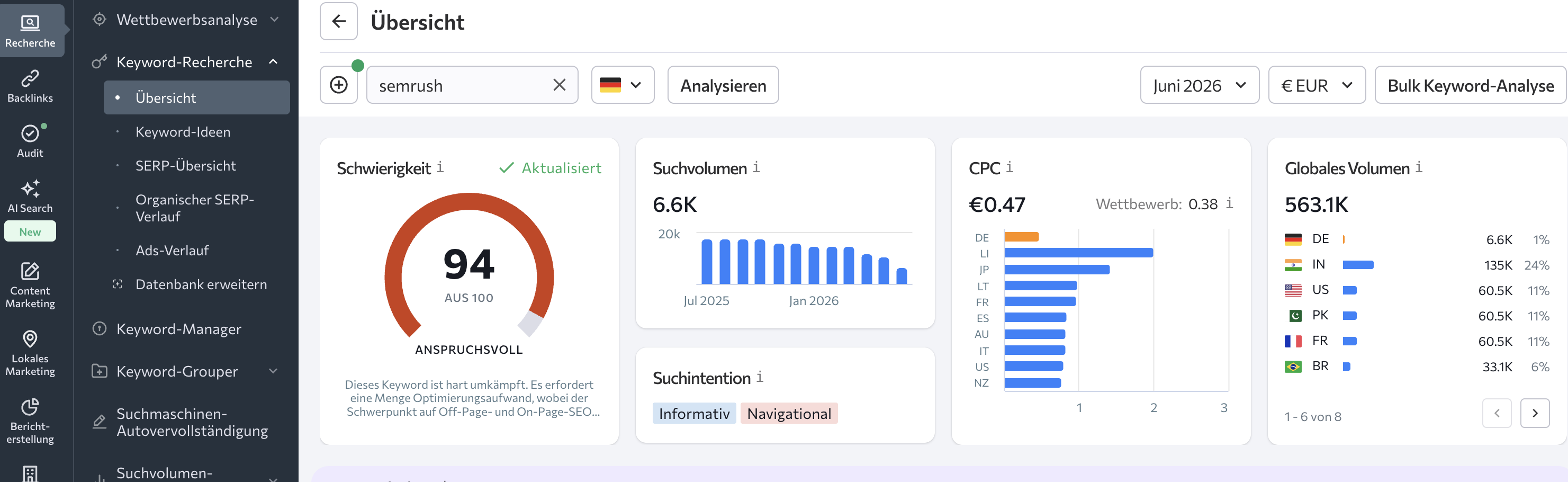This screenshot has height=482, width=1568.
Task: Expand the Wettbewerbsanalyse menu chevron
Action: [275, 20]
